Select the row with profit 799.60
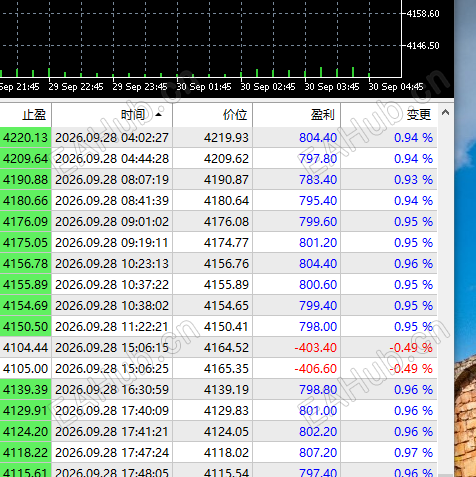This screenshot has width=476, height=477. tap(218, 222)
